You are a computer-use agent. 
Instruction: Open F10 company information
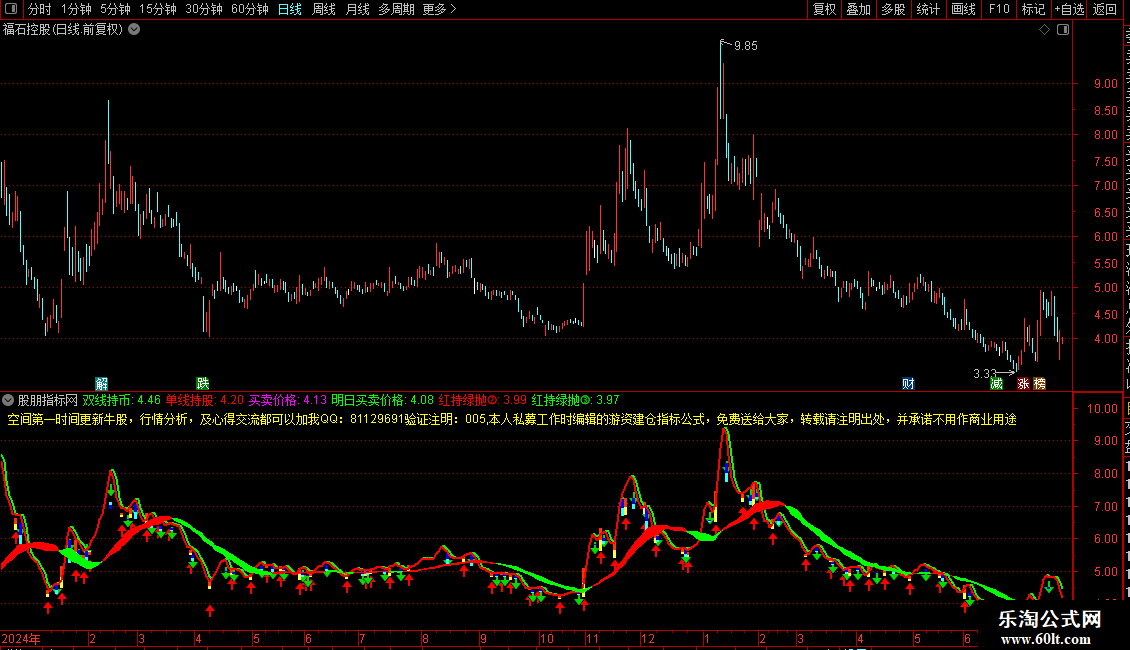999,9
